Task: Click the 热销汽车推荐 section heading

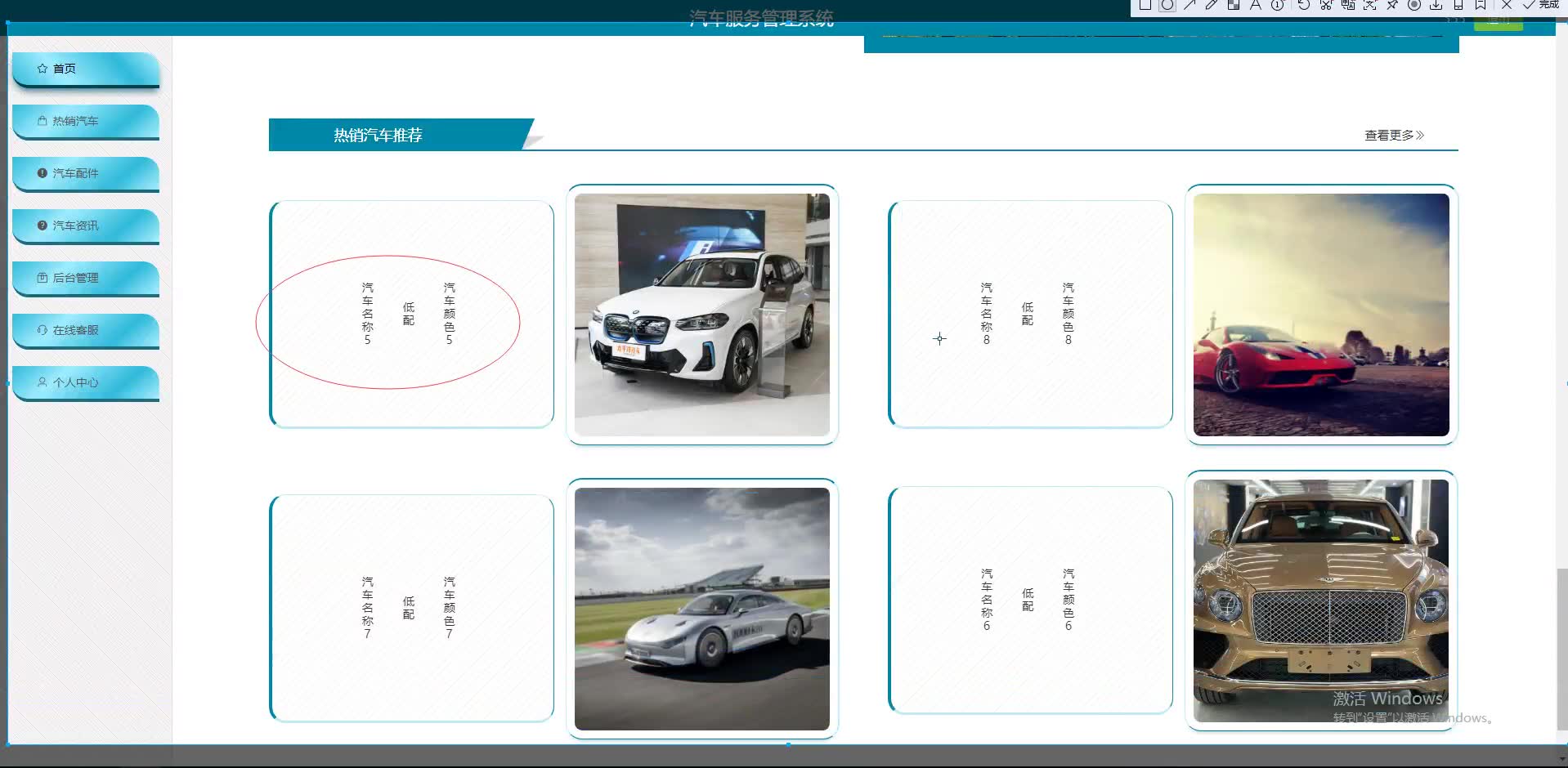Action: (378, 135)
